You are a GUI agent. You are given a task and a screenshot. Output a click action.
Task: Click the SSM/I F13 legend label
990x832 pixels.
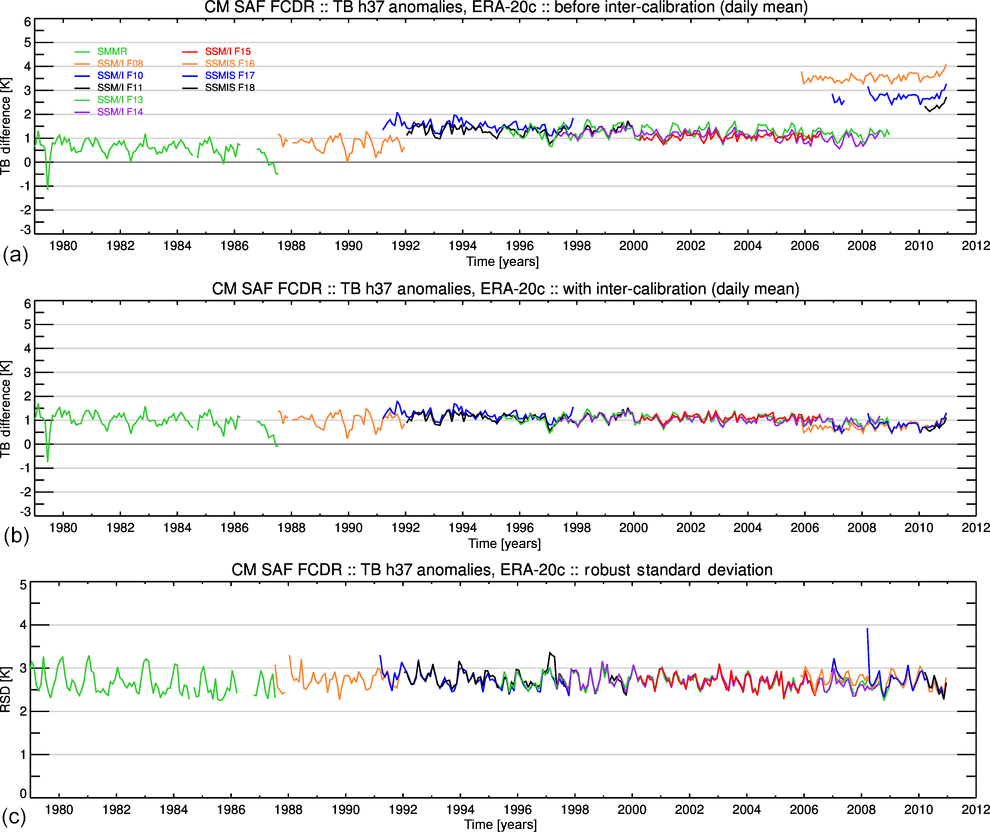(118, 102)
